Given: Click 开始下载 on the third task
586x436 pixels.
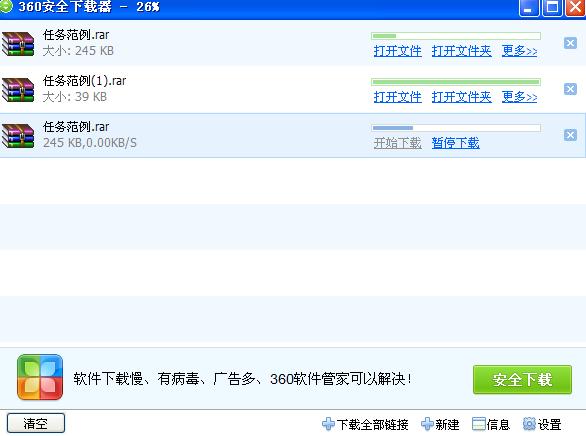Looking at the screenshot, I should [398, 143].
